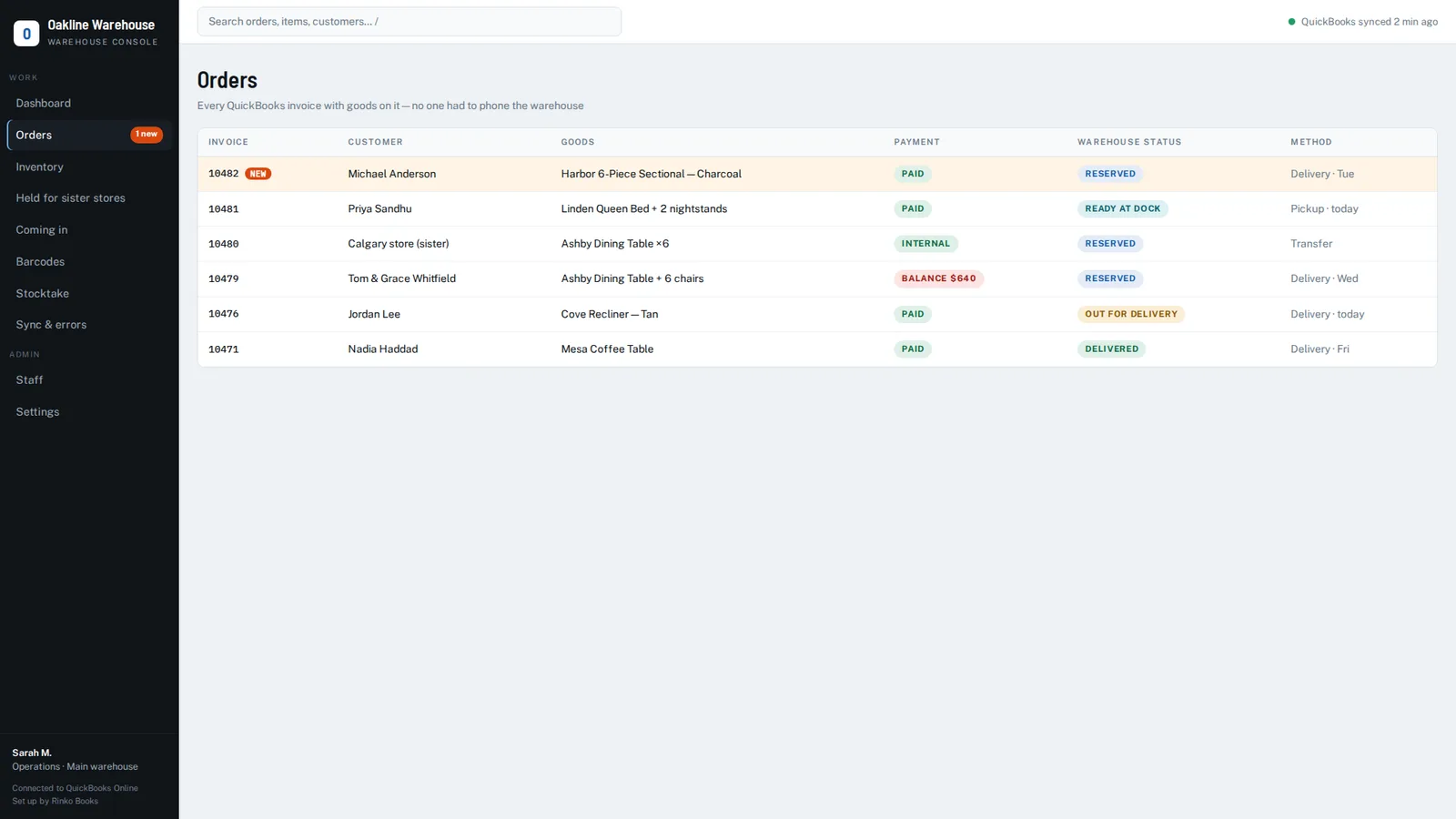1456x819 pixels.
Task: Open the Dashboard page
Action: (x=89, y=104)
